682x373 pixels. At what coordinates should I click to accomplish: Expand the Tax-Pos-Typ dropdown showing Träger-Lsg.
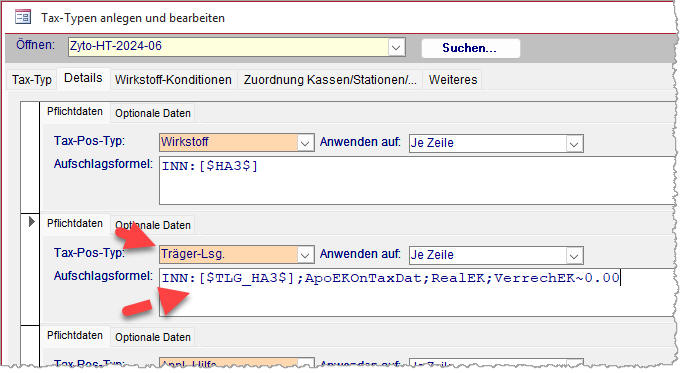click(x=305, y=255)
